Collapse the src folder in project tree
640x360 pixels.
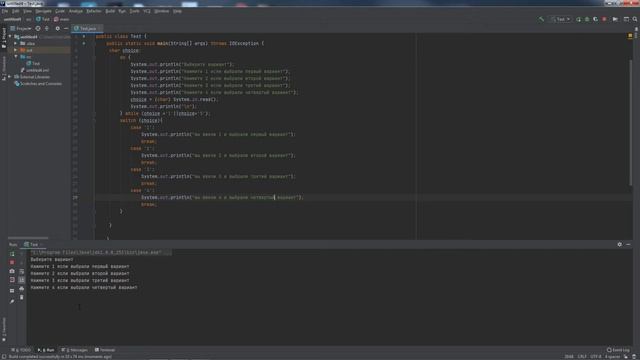[16, 57]
